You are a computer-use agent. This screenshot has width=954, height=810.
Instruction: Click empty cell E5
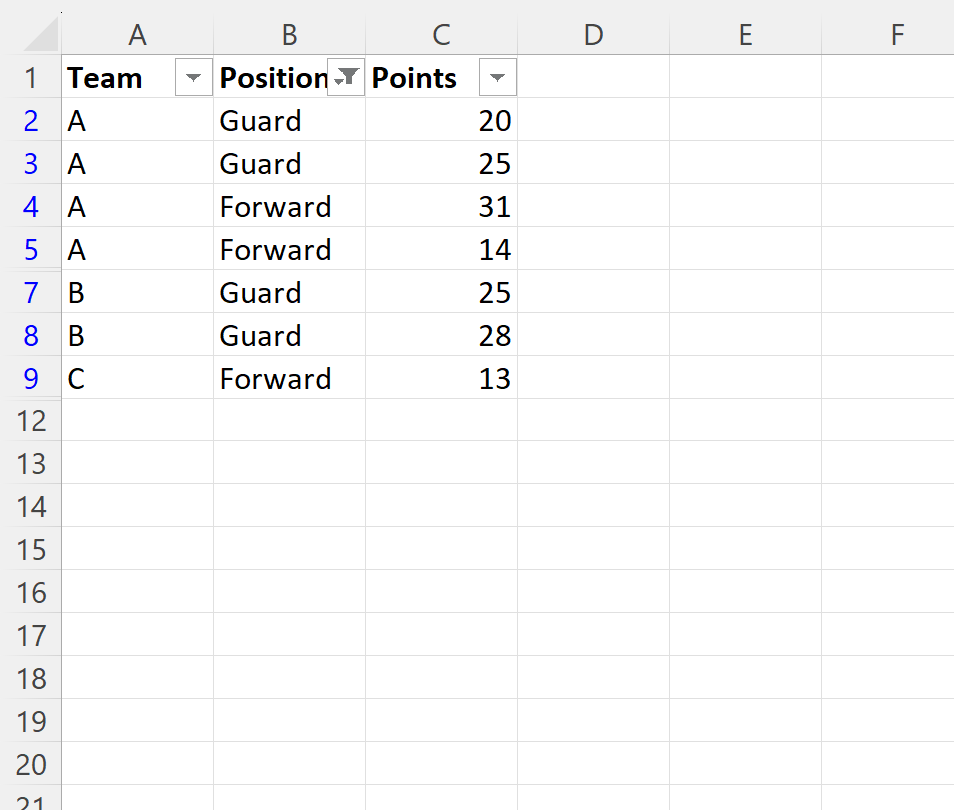[746, 249]
